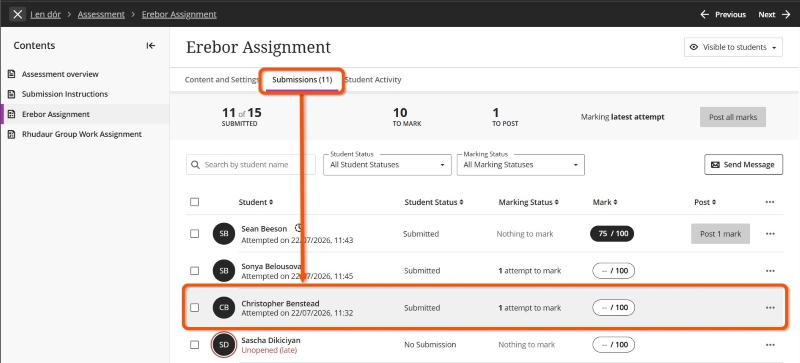Click Sonya Belousova's -- / 100 mark pill

click(613, 271)
